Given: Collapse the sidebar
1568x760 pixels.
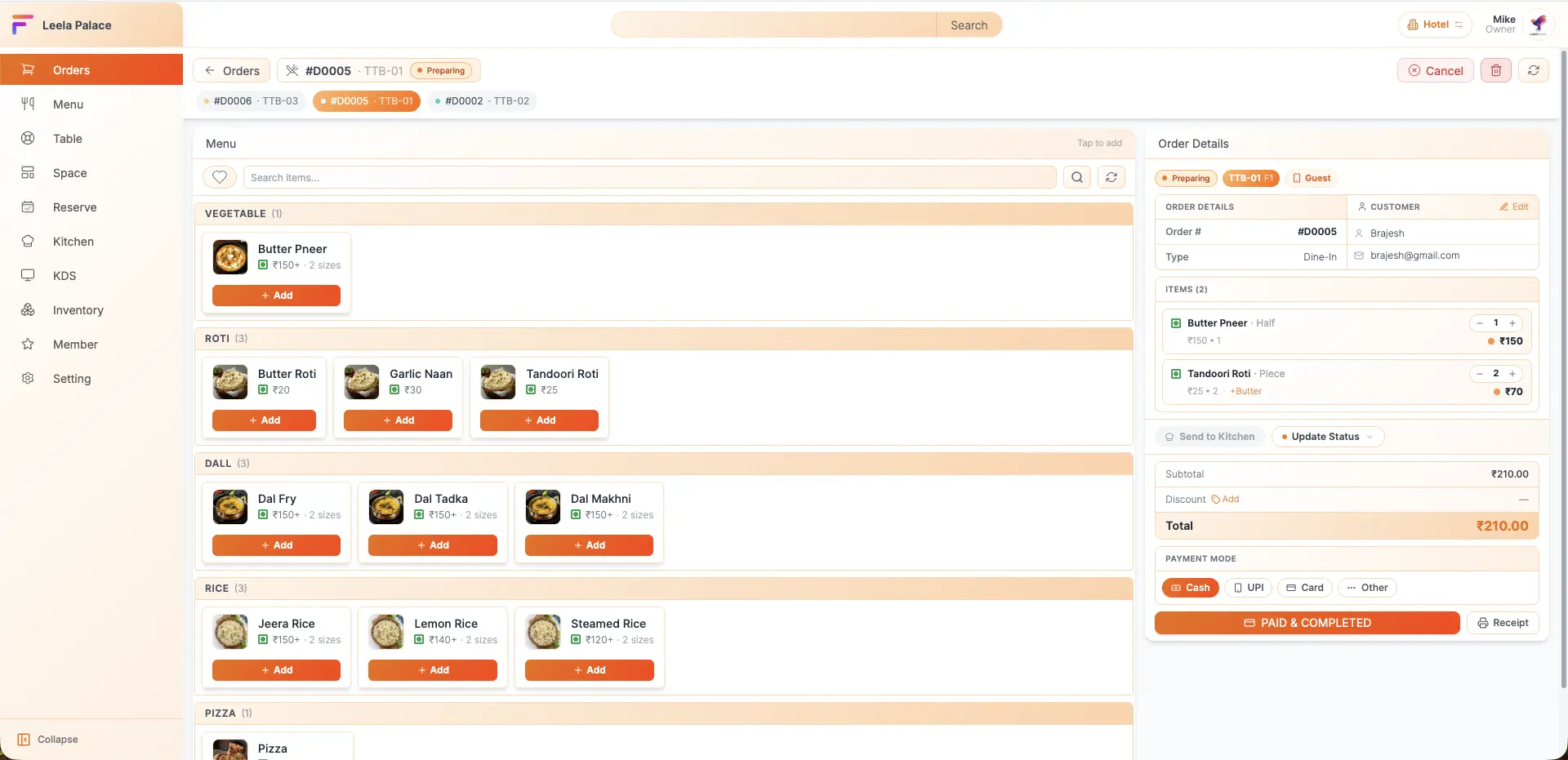Looking at the screenshot, I should [48, 739].
